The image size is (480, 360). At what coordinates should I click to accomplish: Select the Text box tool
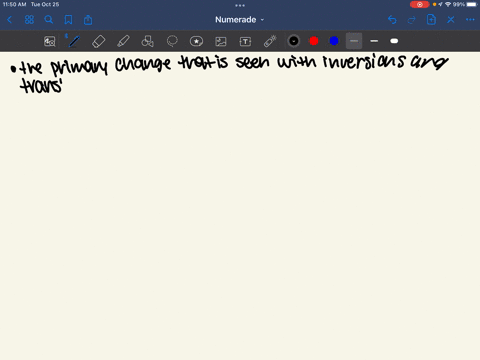245,41
